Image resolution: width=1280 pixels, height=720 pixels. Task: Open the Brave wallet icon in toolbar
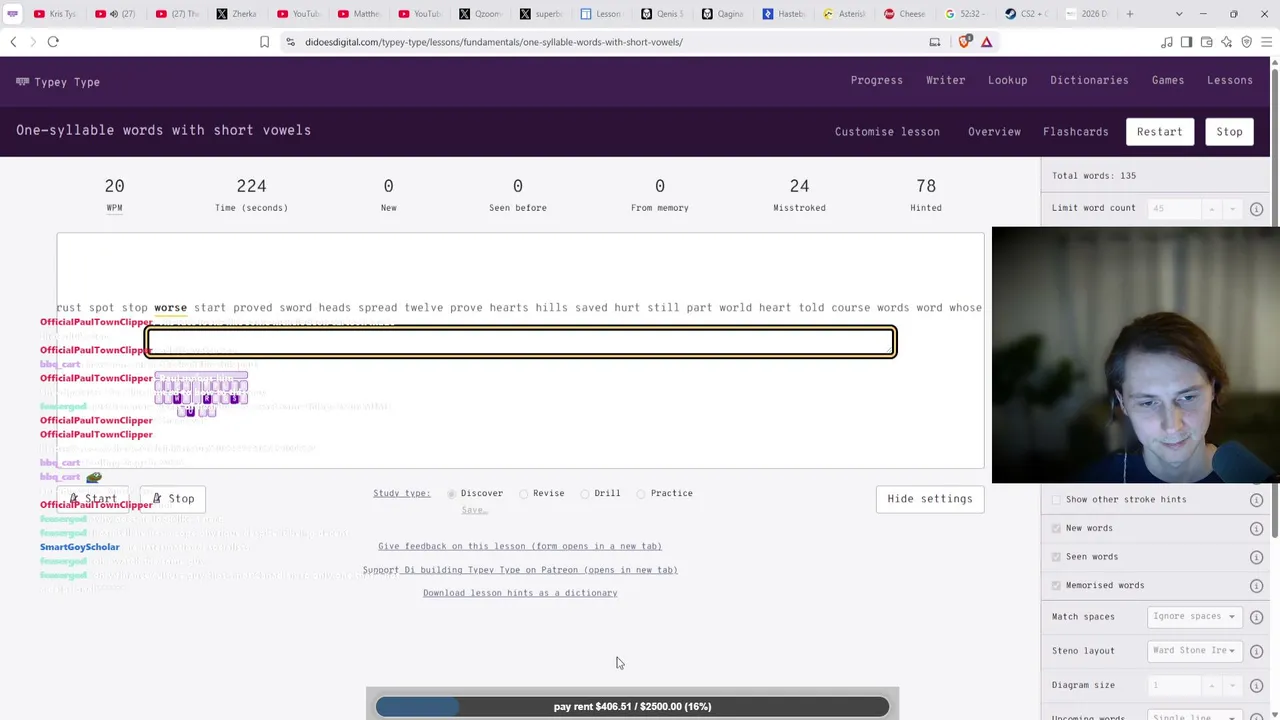point(1206,42)
